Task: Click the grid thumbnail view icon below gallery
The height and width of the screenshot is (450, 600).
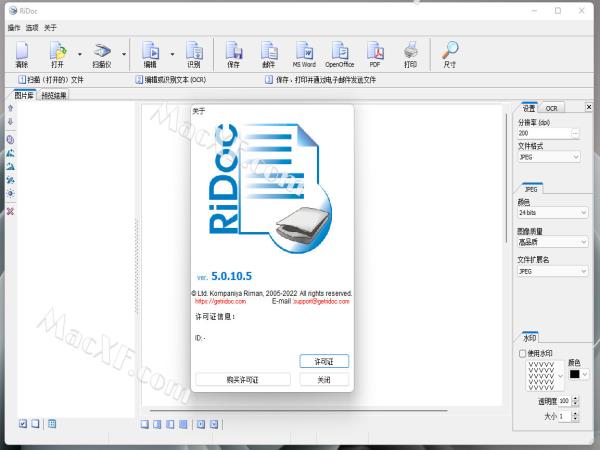Action: click(52, 424)
